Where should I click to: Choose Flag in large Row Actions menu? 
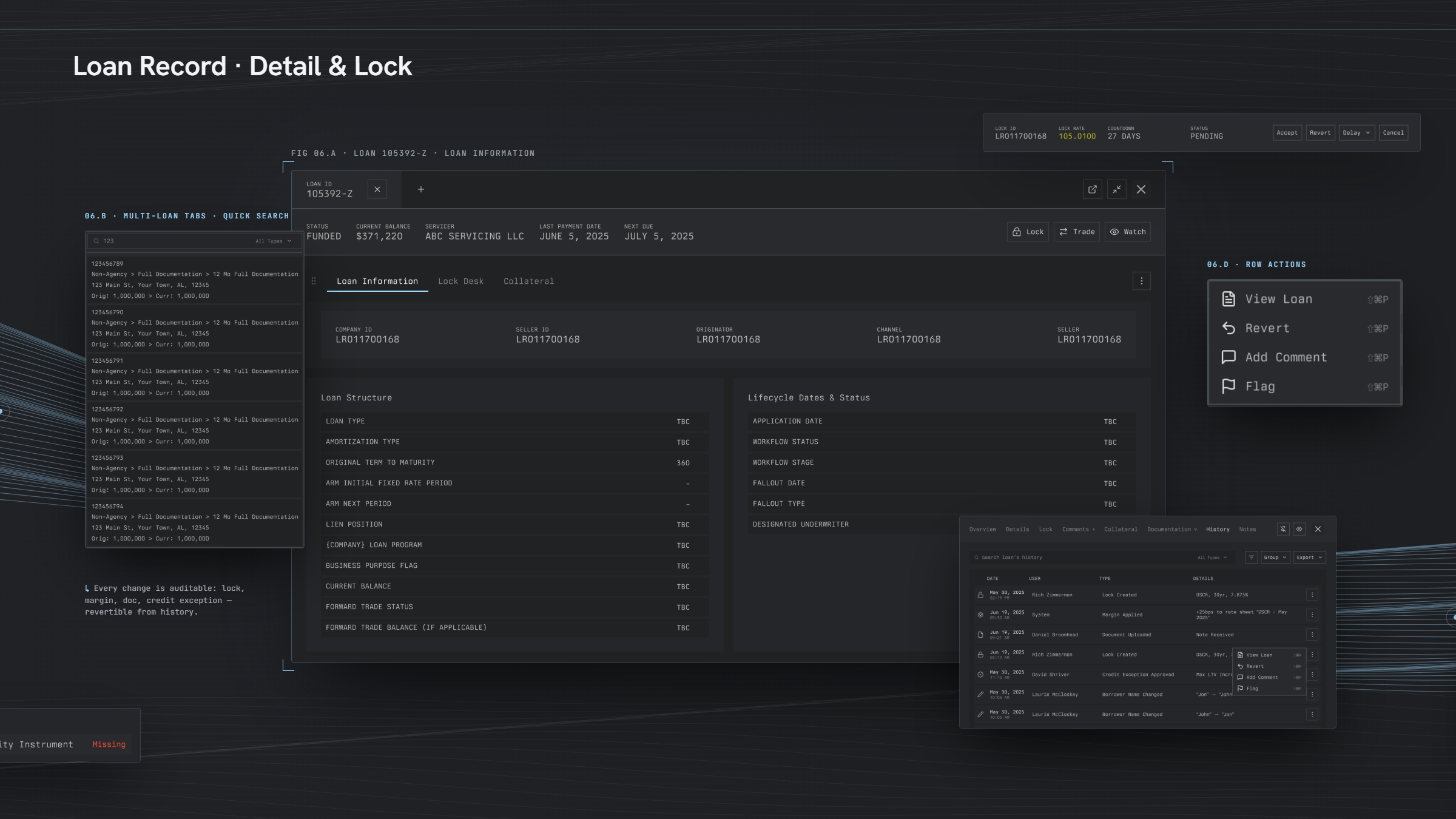point(1304,386)
